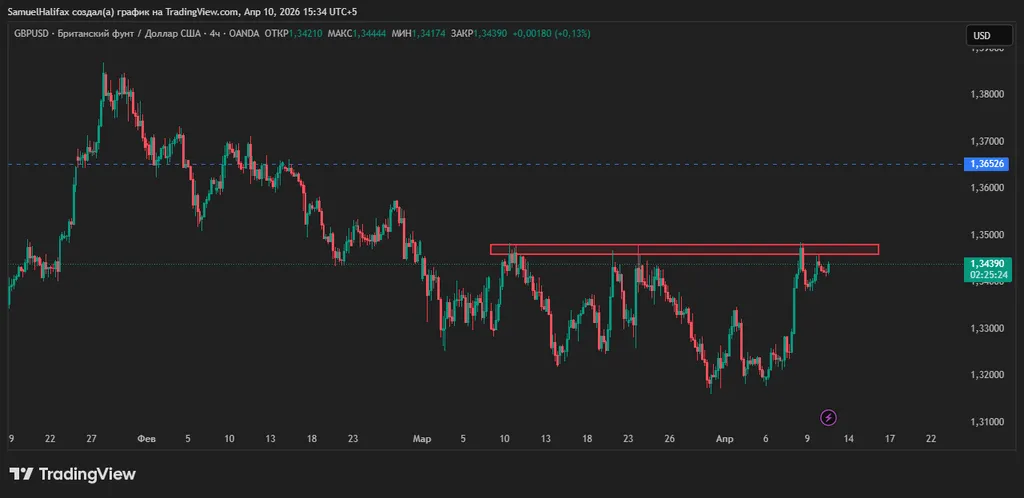This screenshot has width=1024, height=498.
Task: Click the OANDA data source label
Action: point(241,35)
